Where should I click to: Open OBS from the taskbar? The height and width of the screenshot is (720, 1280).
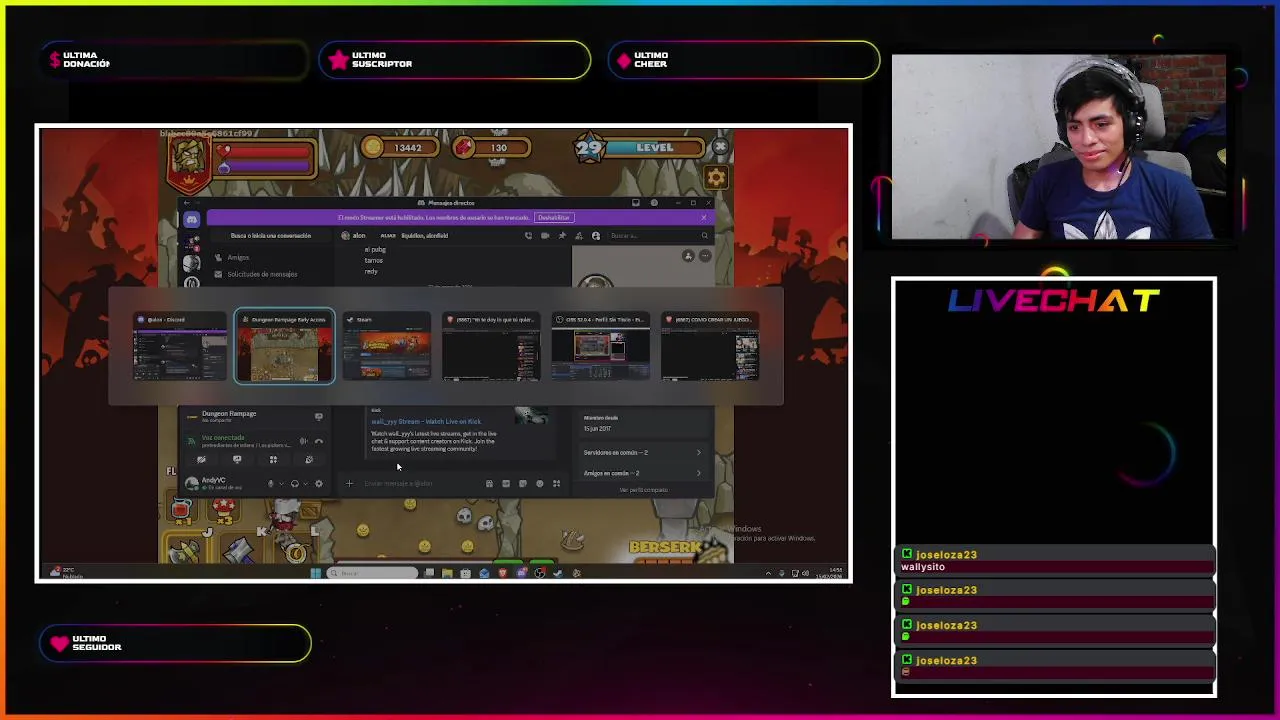click(x=539, y=573)
